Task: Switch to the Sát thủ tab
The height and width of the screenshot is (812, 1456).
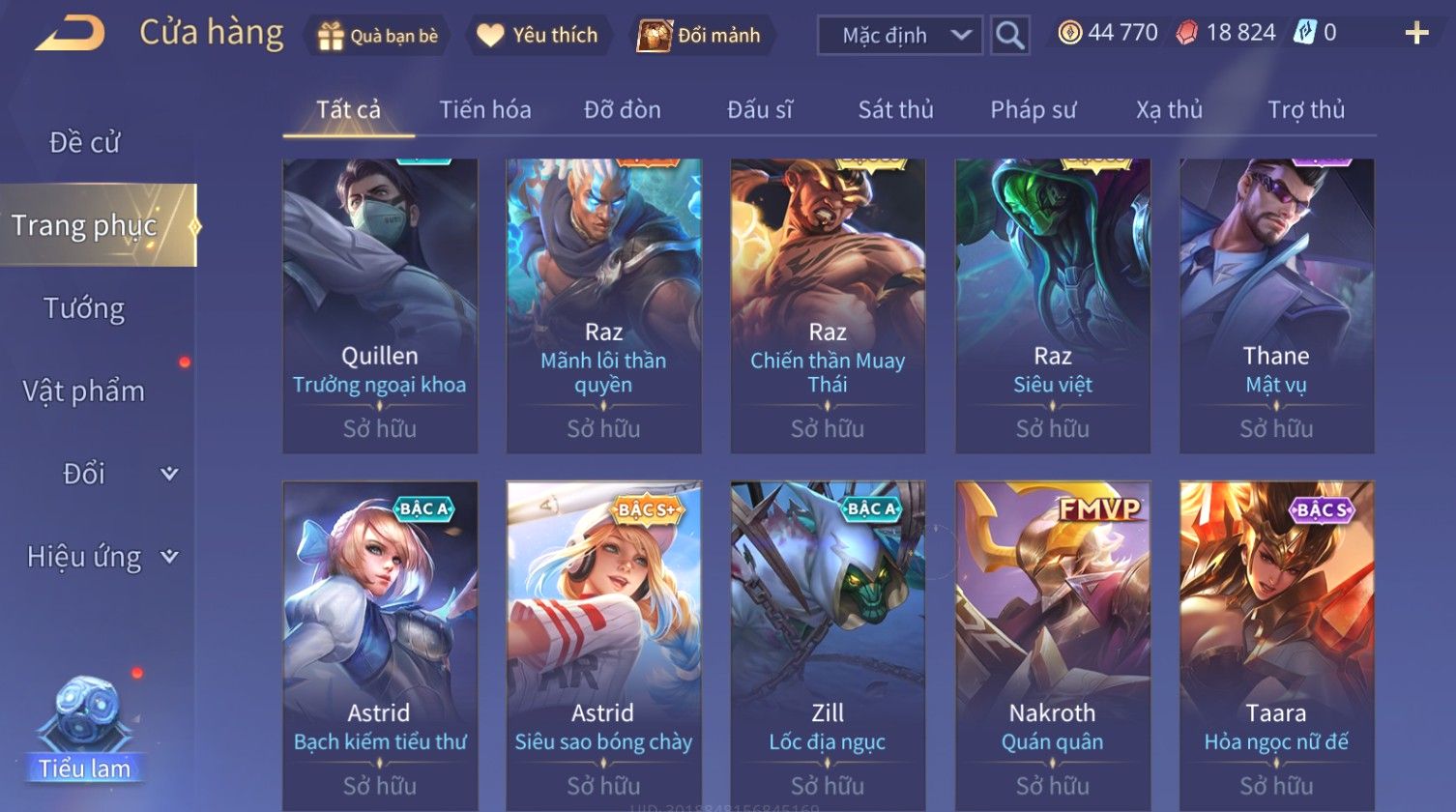Action: pyautogui.click(x=896, y=110)
